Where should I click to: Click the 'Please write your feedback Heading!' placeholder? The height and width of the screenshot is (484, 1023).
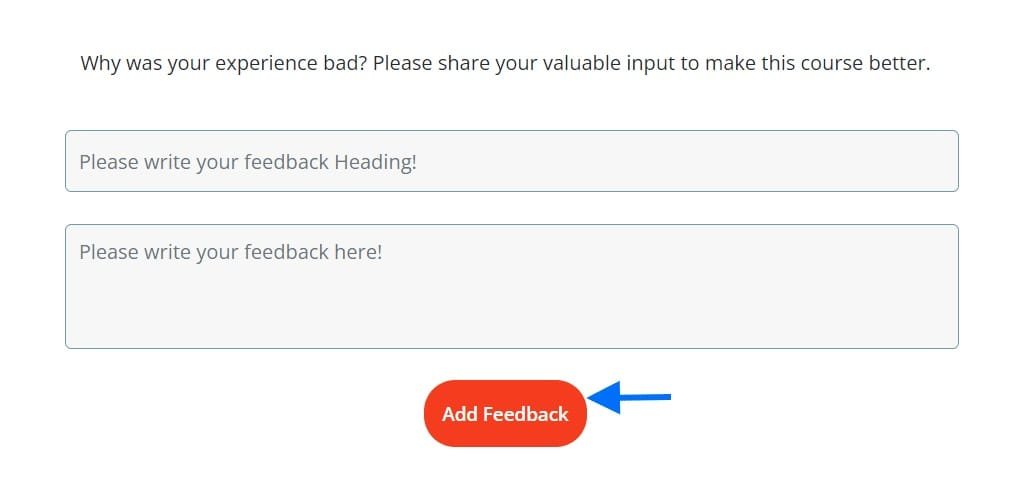coord(248,162)
